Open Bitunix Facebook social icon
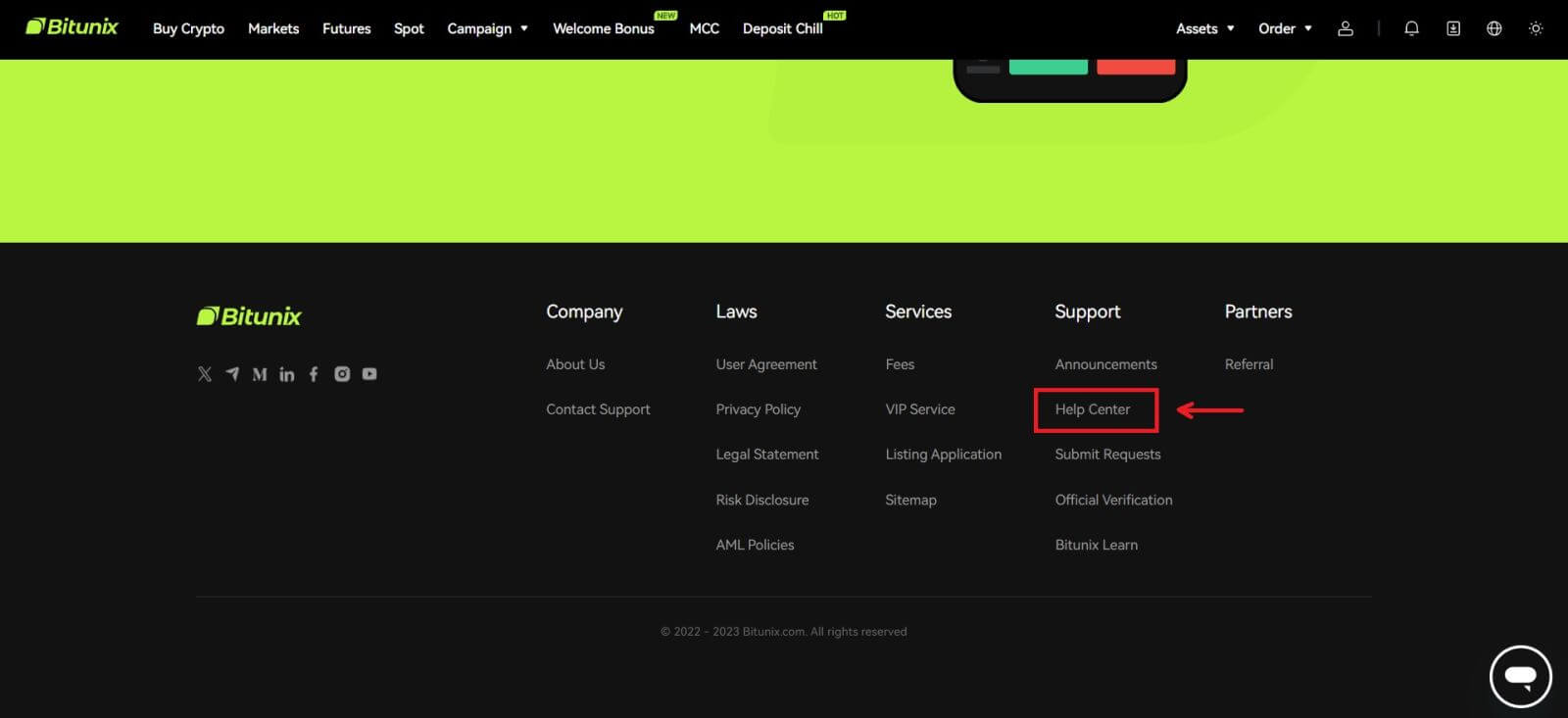This screenshot has height=718, width=1568. (314, 374)
